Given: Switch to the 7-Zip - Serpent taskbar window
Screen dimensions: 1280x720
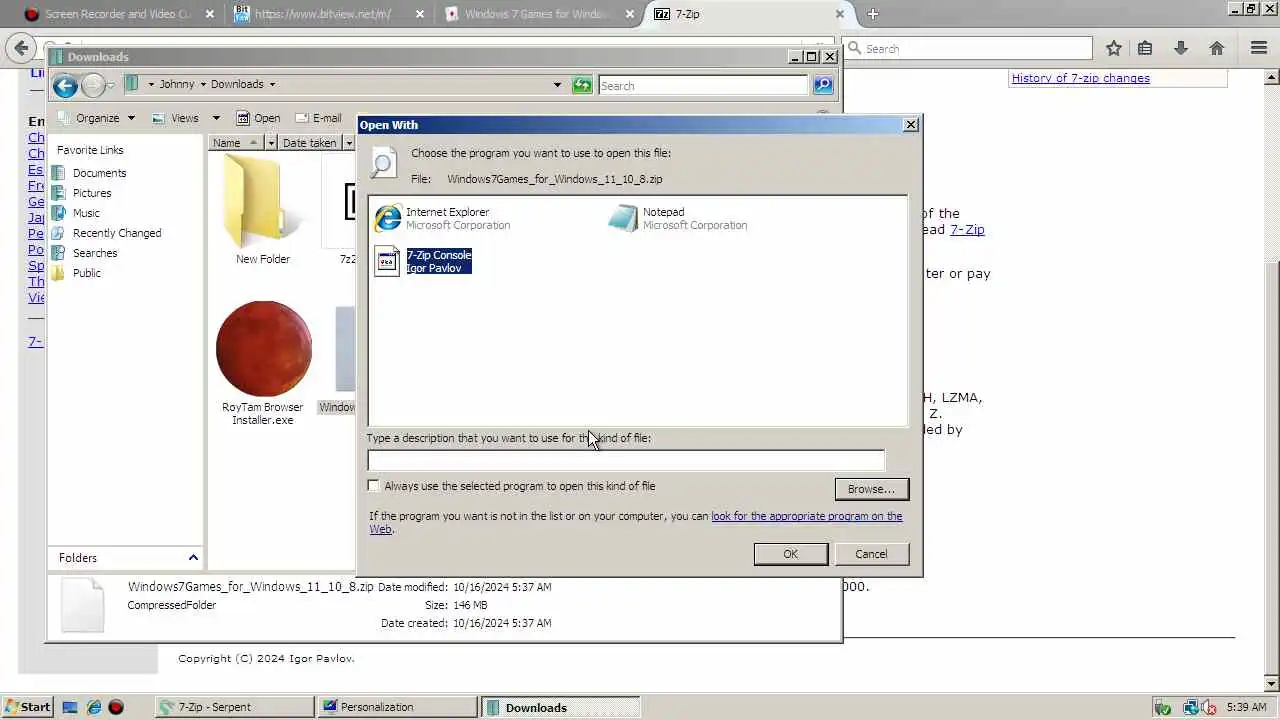Looking at the screenshot, I should [x=235, y=707].
